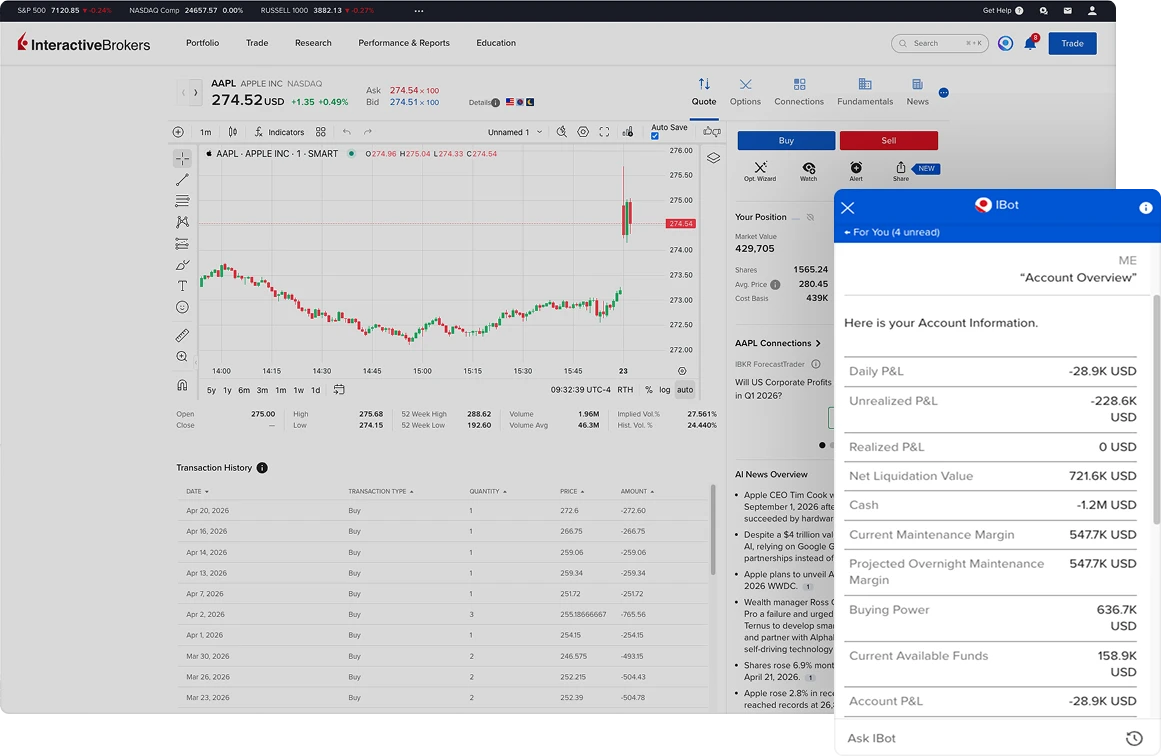
Task: Add AAPL to Watch list
Action: [x=809, y=171]
